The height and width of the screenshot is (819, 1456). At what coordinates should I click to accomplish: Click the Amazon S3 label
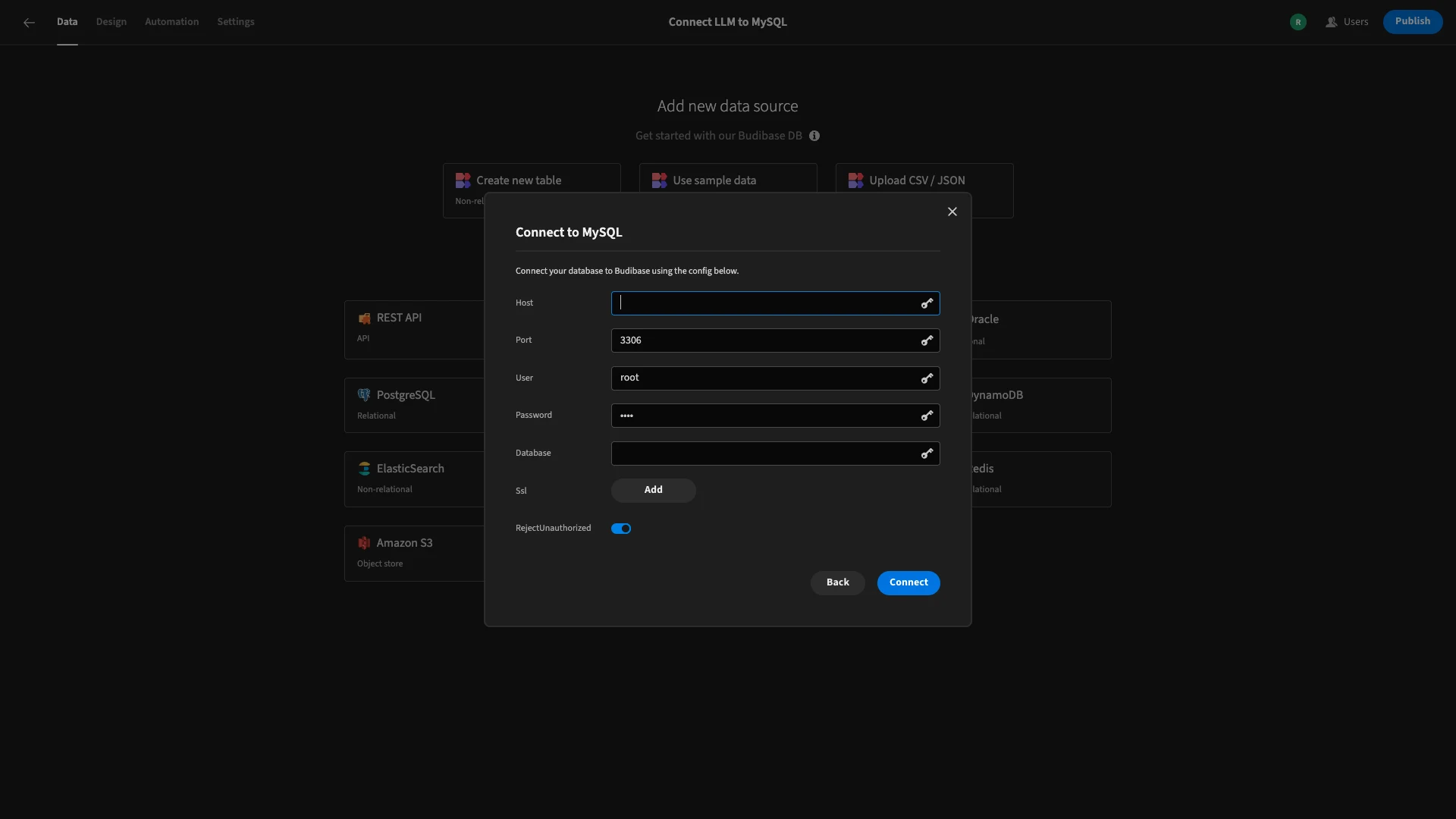point(404,543)
